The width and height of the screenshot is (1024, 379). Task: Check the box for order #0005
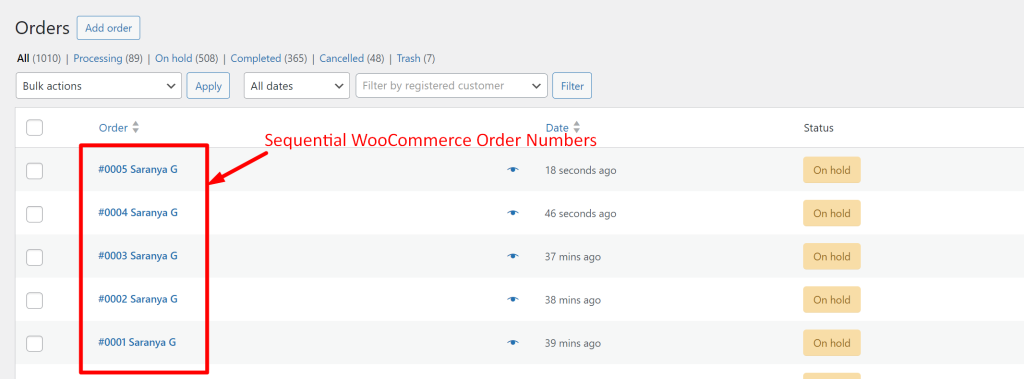[35, 171]
